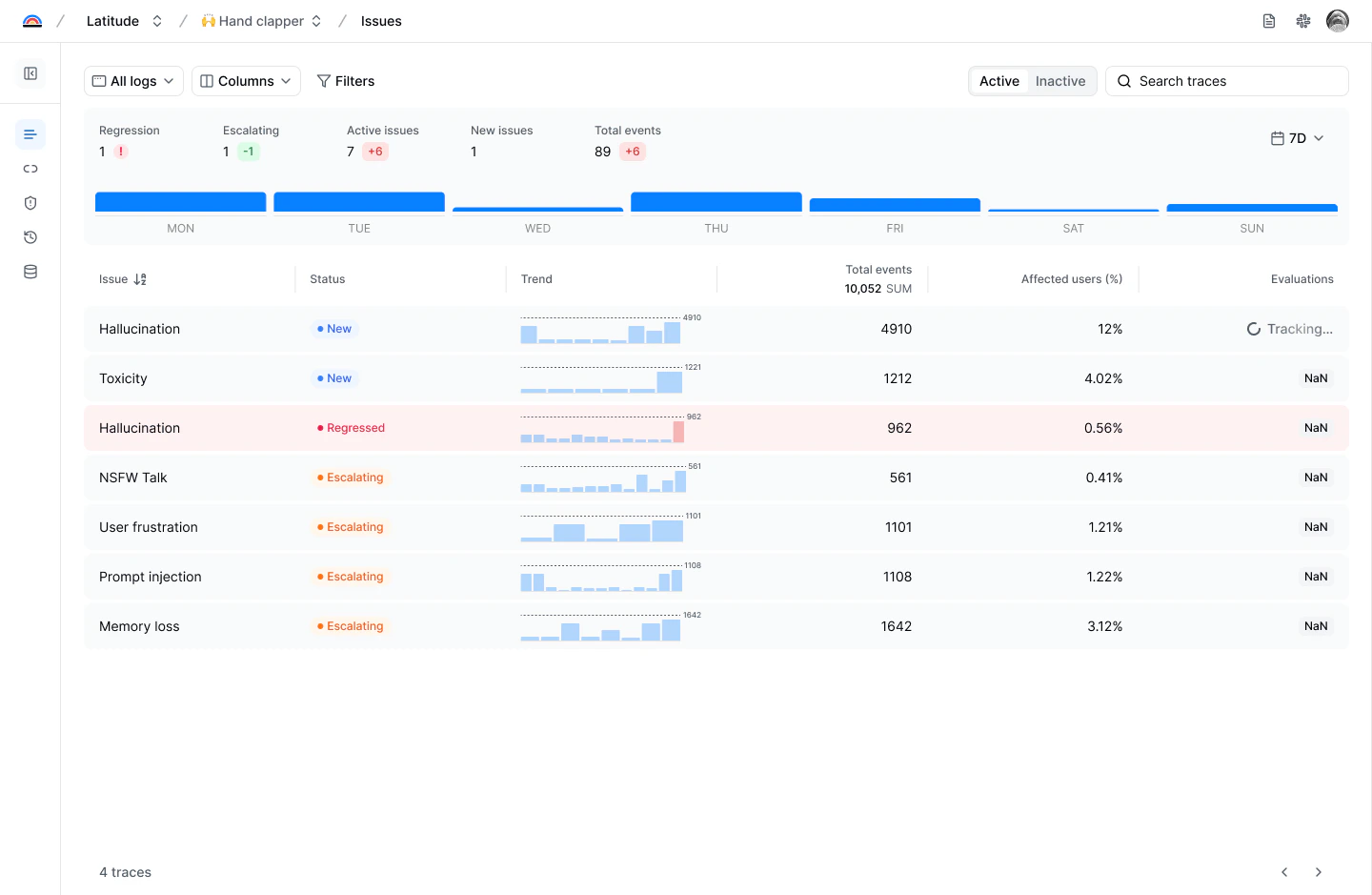The height and width of the screenshot is (895, 1372).
Task: Select the Thursday bar in the events chart
Action: pos(716,201)
